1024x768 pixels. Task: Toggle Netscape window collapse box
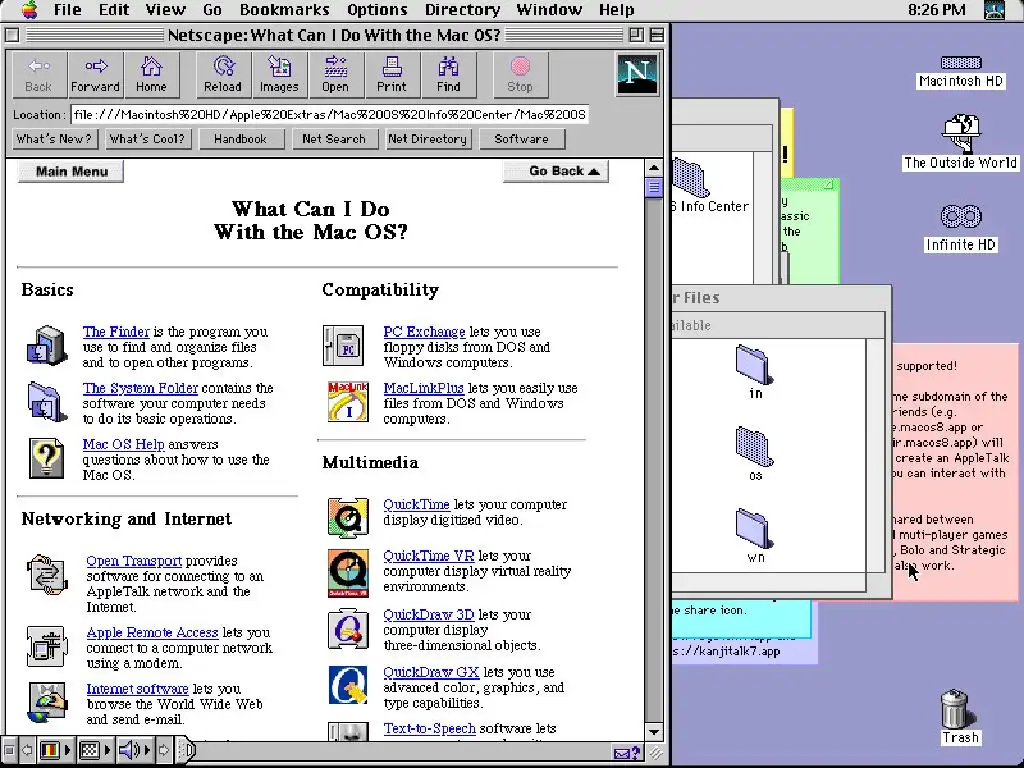click(657, 35)
